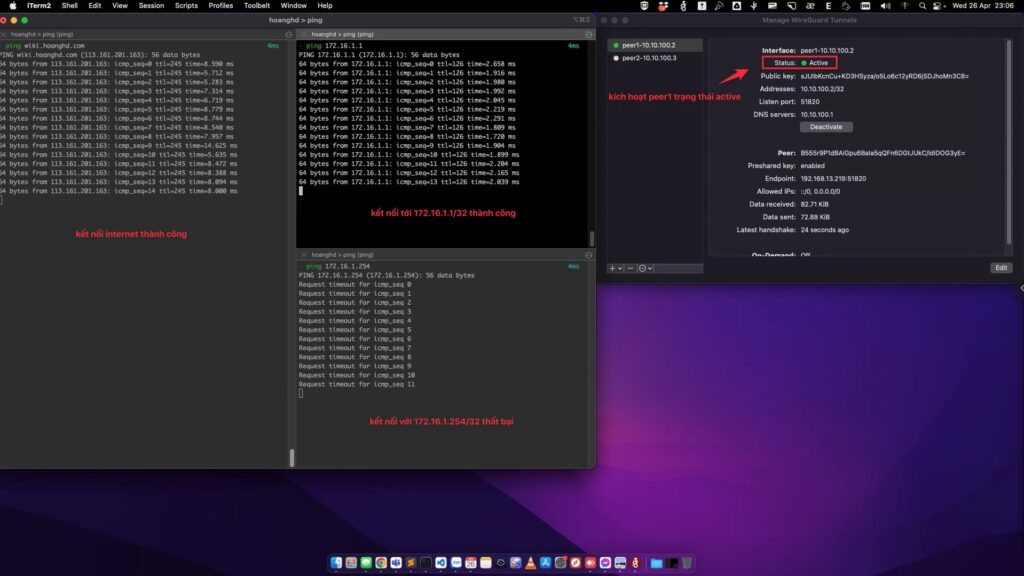Screen dimensions: 1024x576
Task: Open iTerm2 application menu
Action: point(39,5)
